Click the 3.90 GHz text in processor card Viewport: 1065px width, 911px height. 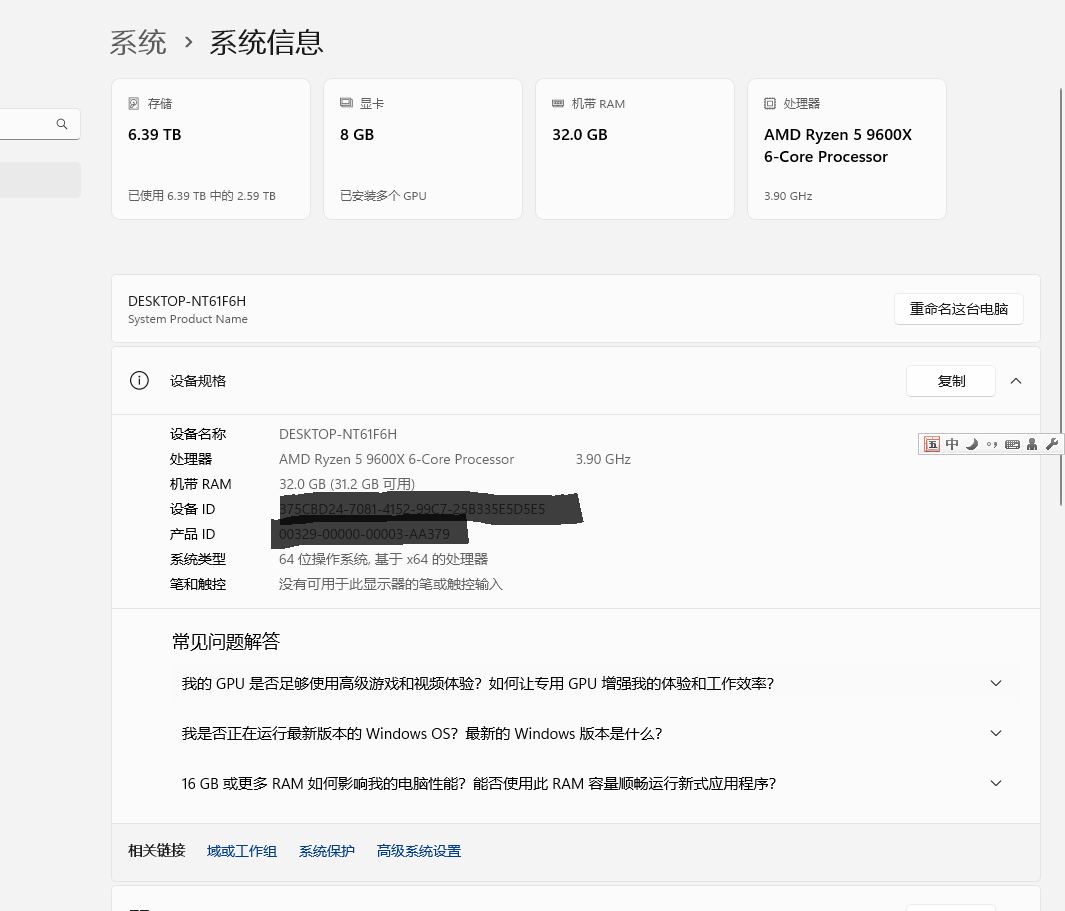pyautogui.click(x=788, y=196)
